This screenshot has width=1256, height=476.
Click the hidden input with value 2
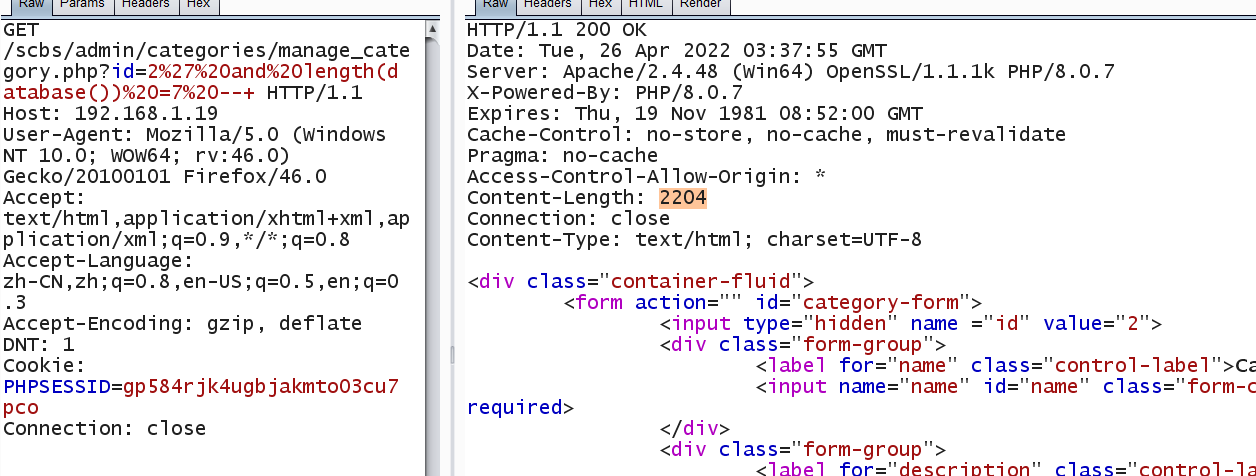click(x=911, y=323)
